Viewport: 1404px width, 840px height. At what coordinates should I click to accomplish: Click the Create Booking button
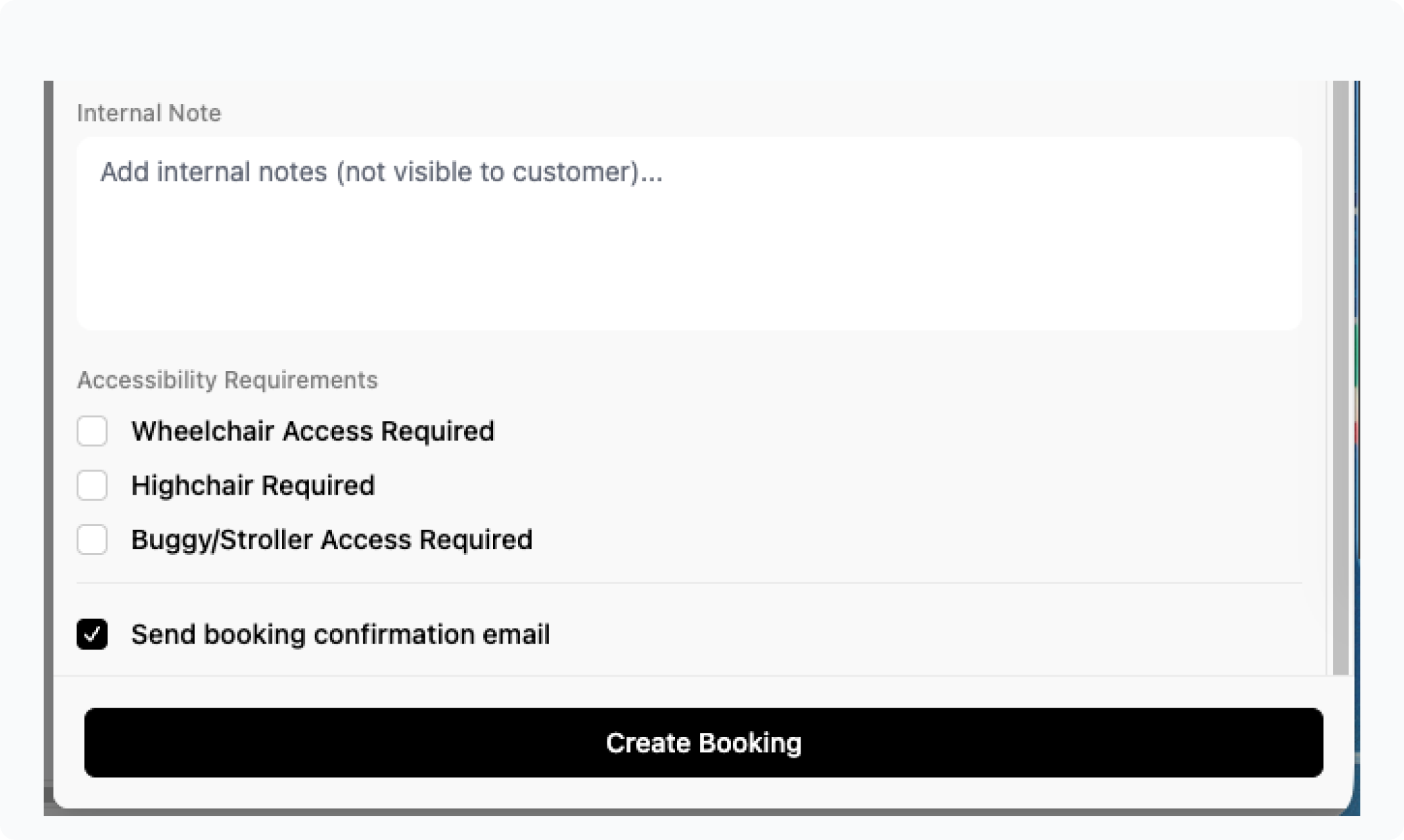(703, 742)
